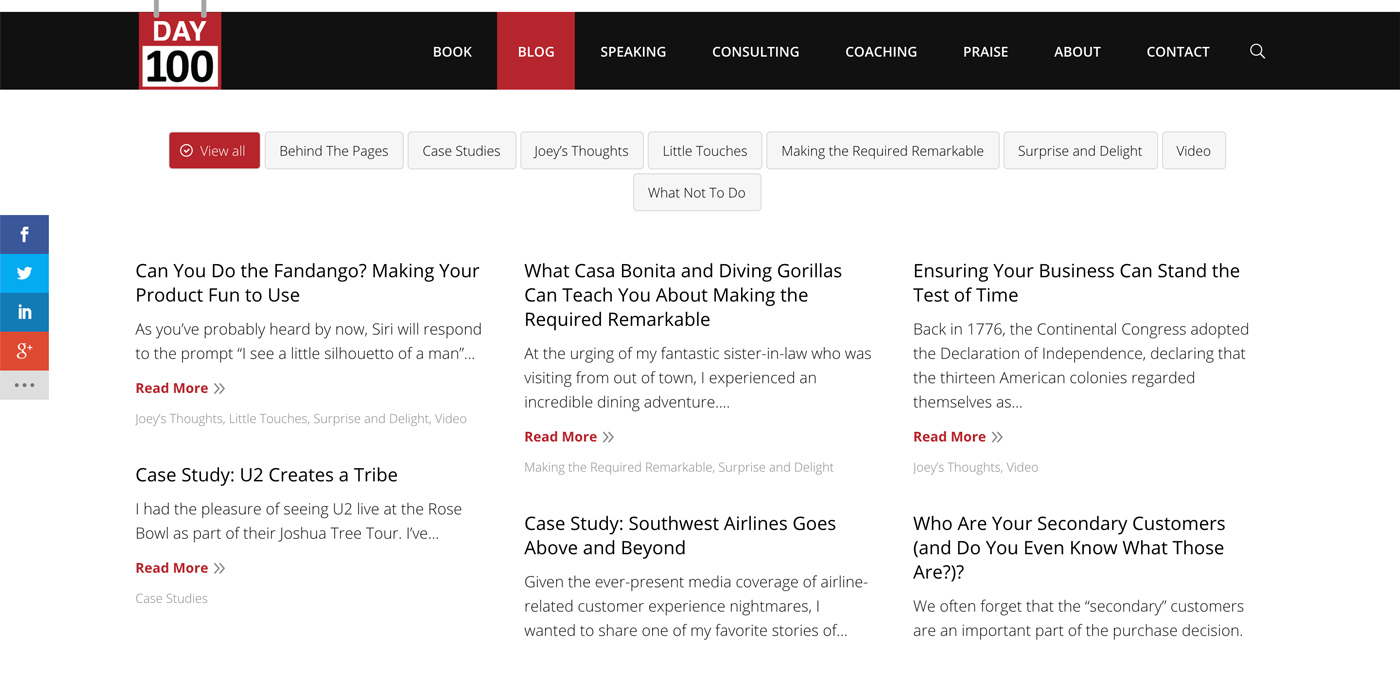Select the View all filter
Image resolution: width=1400 pixels, height=693 pixels.
pos(214,150)
